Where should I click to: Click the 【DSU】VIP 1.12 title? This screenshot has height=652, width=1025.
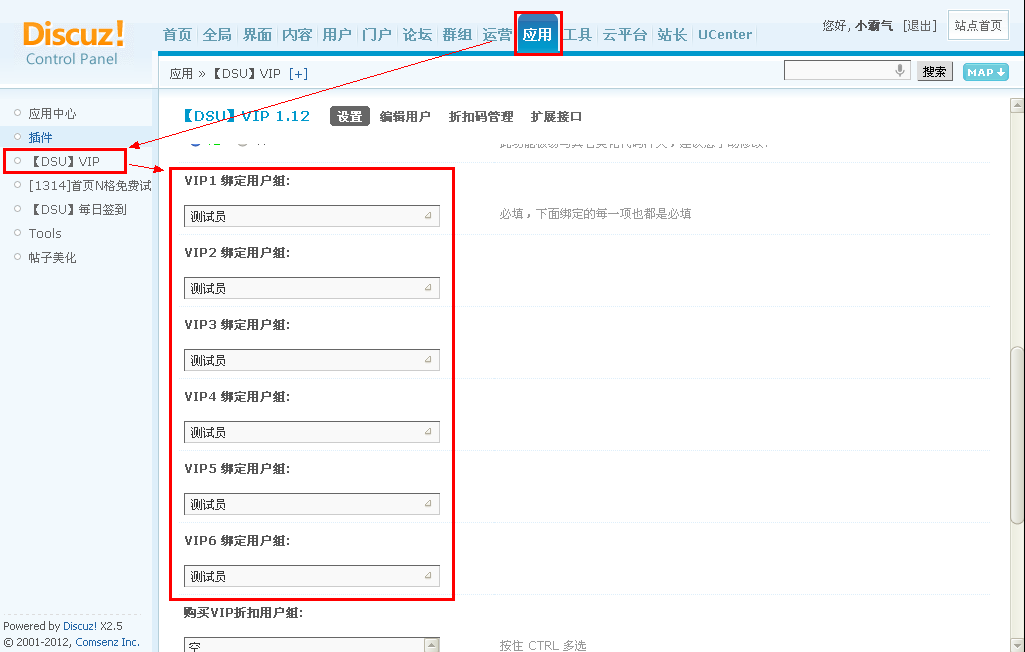[246, 116]
